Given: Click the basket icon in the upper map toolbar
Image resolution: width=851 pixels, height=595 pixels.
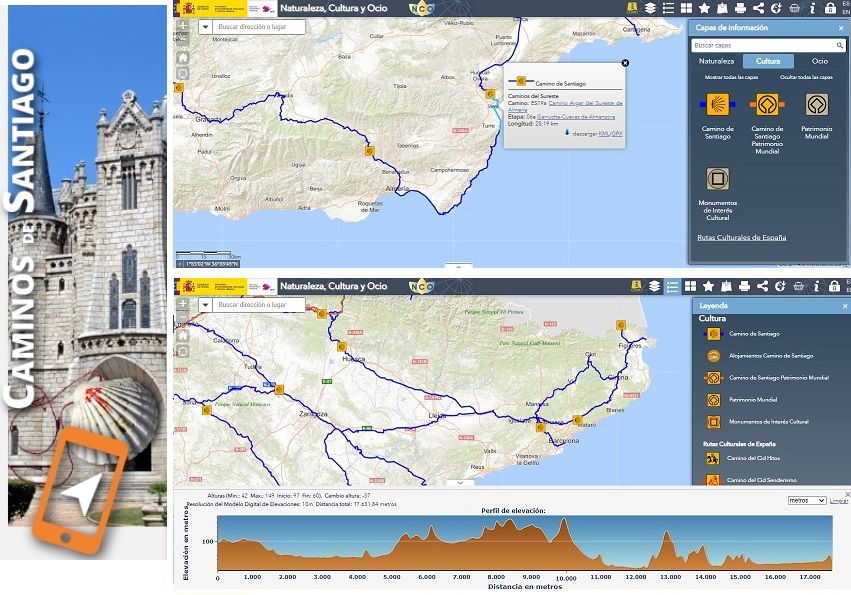Looking at the screenshot, I should click(x=794, y=8).
